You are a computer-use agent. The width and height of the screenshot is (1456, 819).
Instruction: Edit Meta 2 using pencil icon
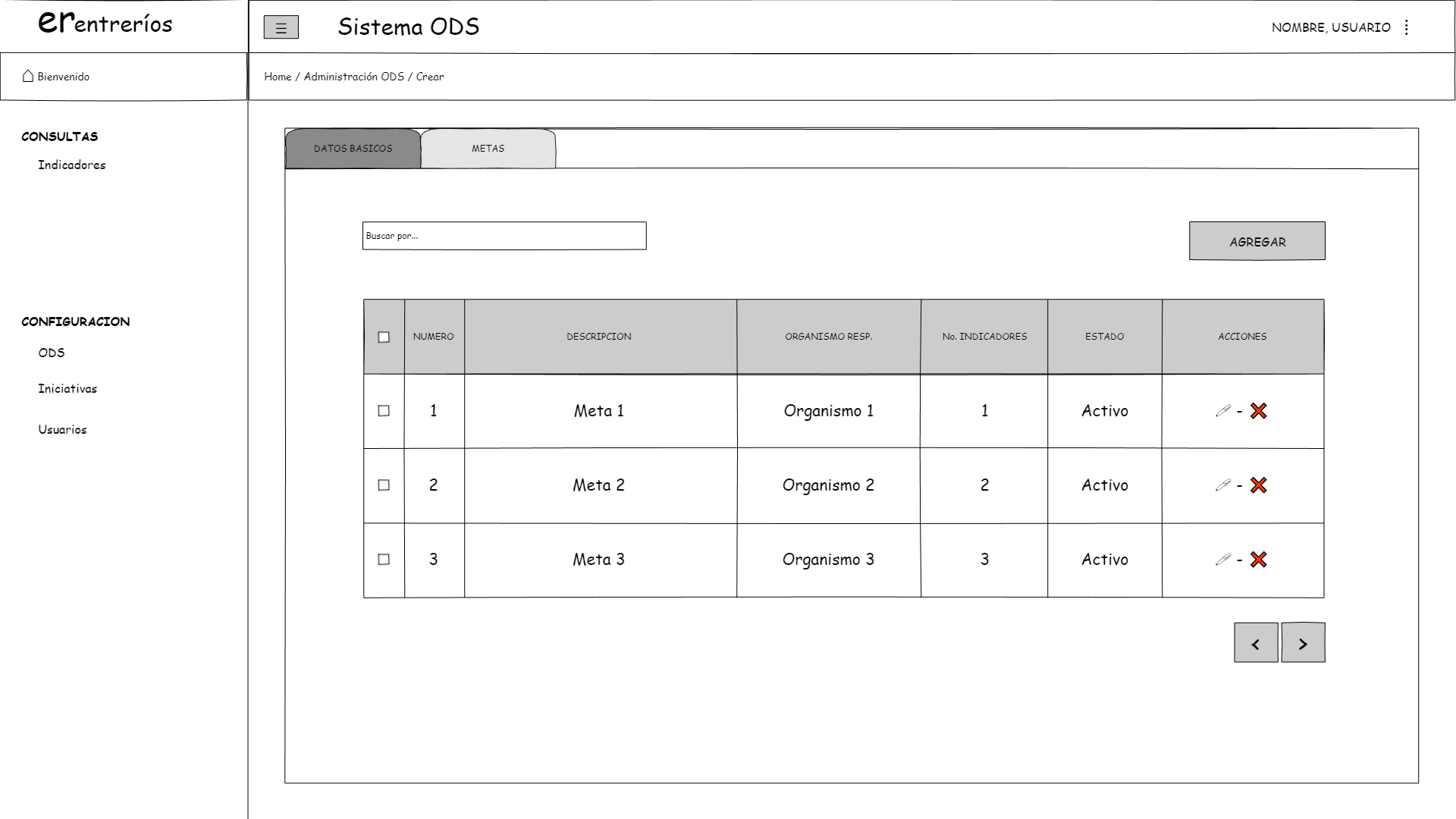(x=1222, y=485)
